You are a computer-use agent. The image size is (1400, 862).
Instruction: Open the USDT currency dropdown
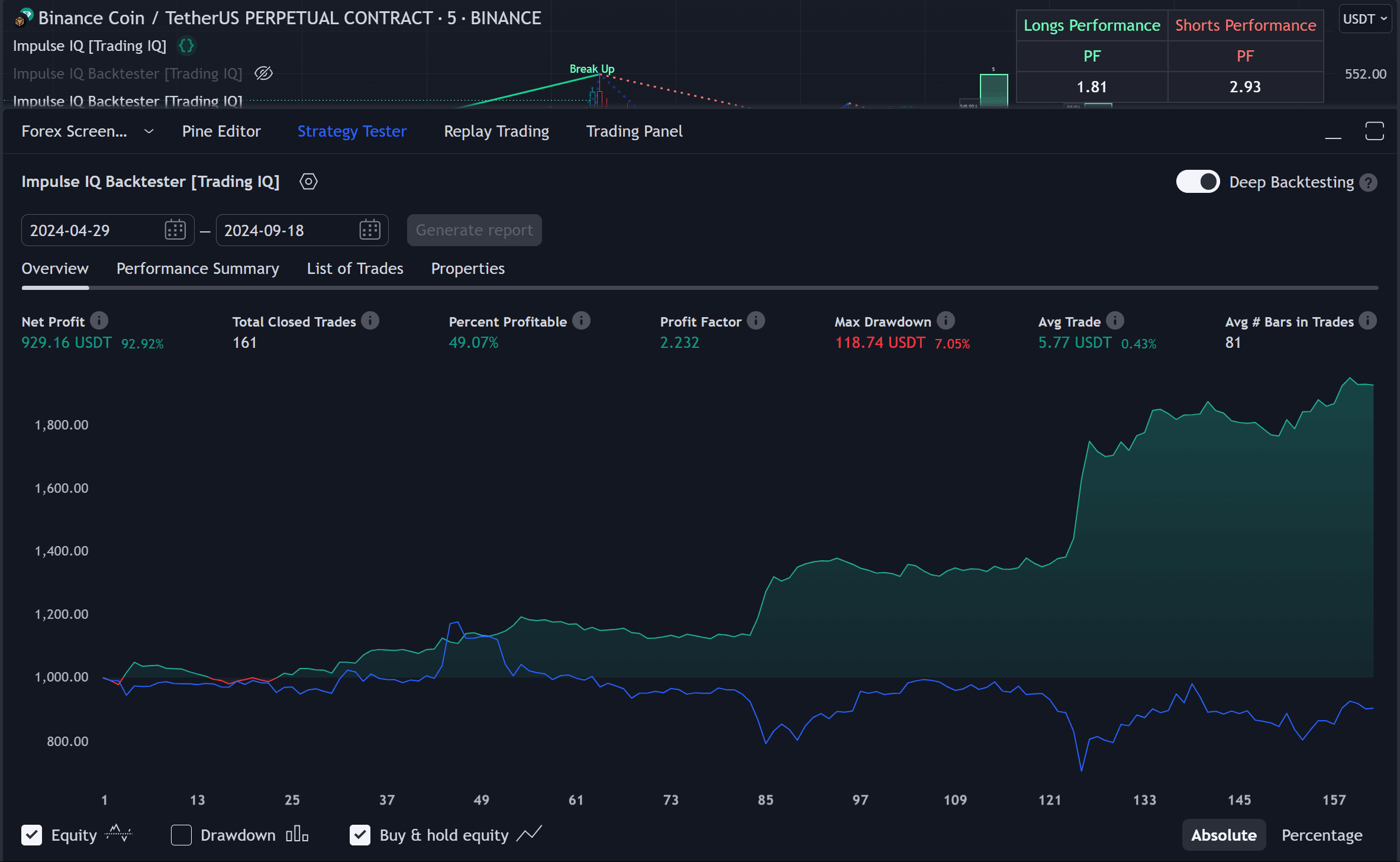1365,19
